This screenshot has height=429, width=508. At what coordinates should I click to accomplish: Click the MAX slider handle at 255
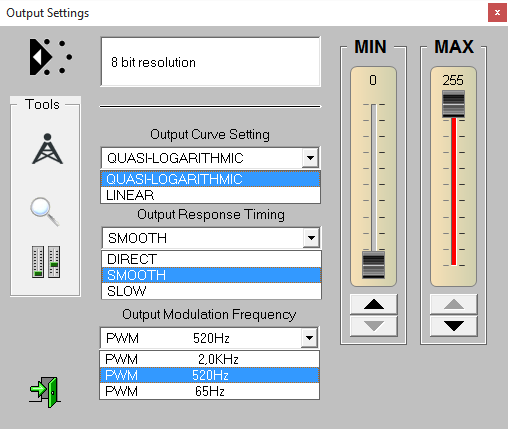pyautogui.click(x=453, y=104)
